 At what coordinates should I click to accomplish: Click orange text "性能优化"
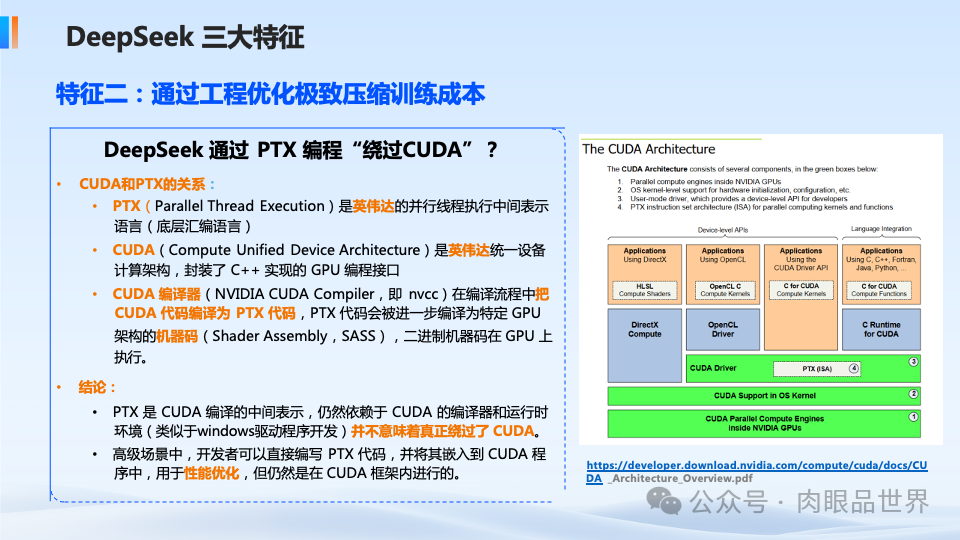click(x=211, y=473)
